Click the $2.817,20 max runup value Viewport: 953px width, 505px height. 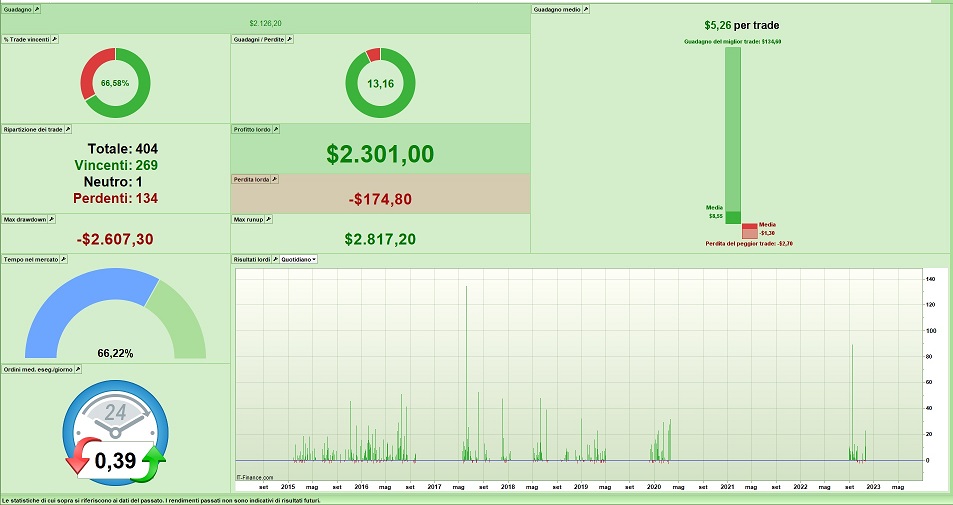coord(380,239)
